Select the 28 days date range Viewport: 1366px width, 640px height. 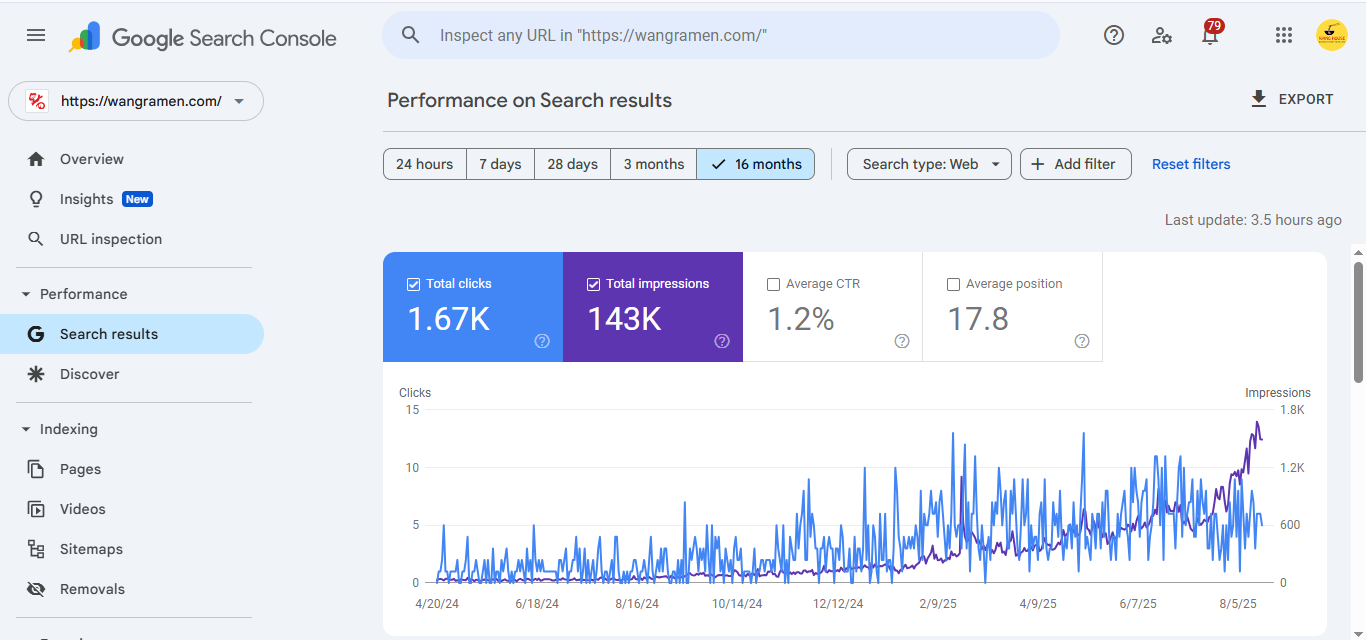(572, 164)
